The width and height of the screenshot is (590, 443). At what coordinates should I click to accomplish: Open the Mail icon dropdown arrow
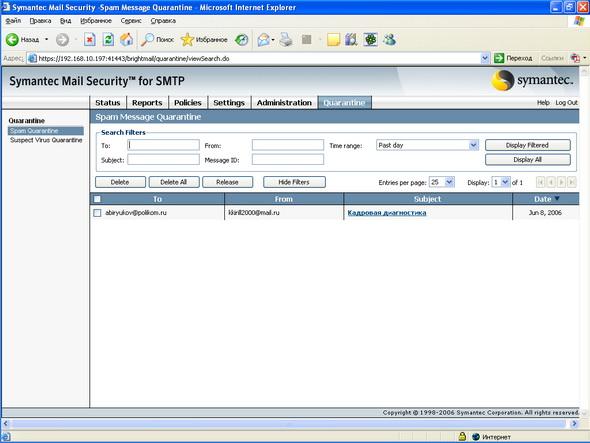(x=273, y=40)
